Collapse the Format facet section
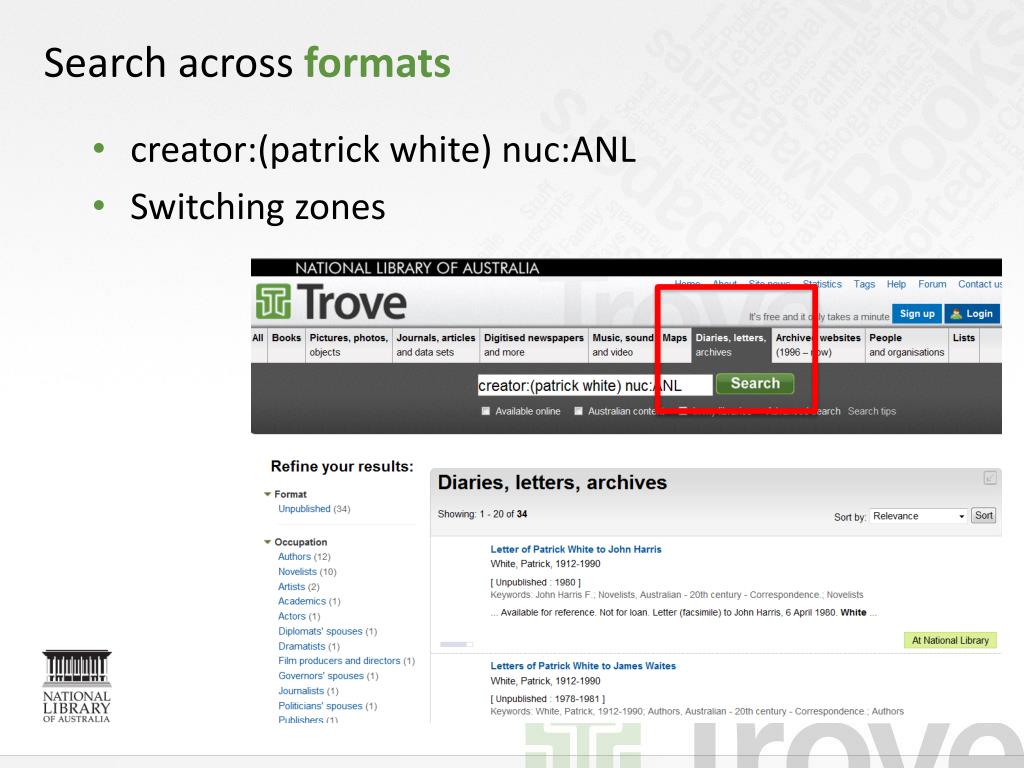The height and width of the screenshot is (768, 1024). (x=268, y=494)
